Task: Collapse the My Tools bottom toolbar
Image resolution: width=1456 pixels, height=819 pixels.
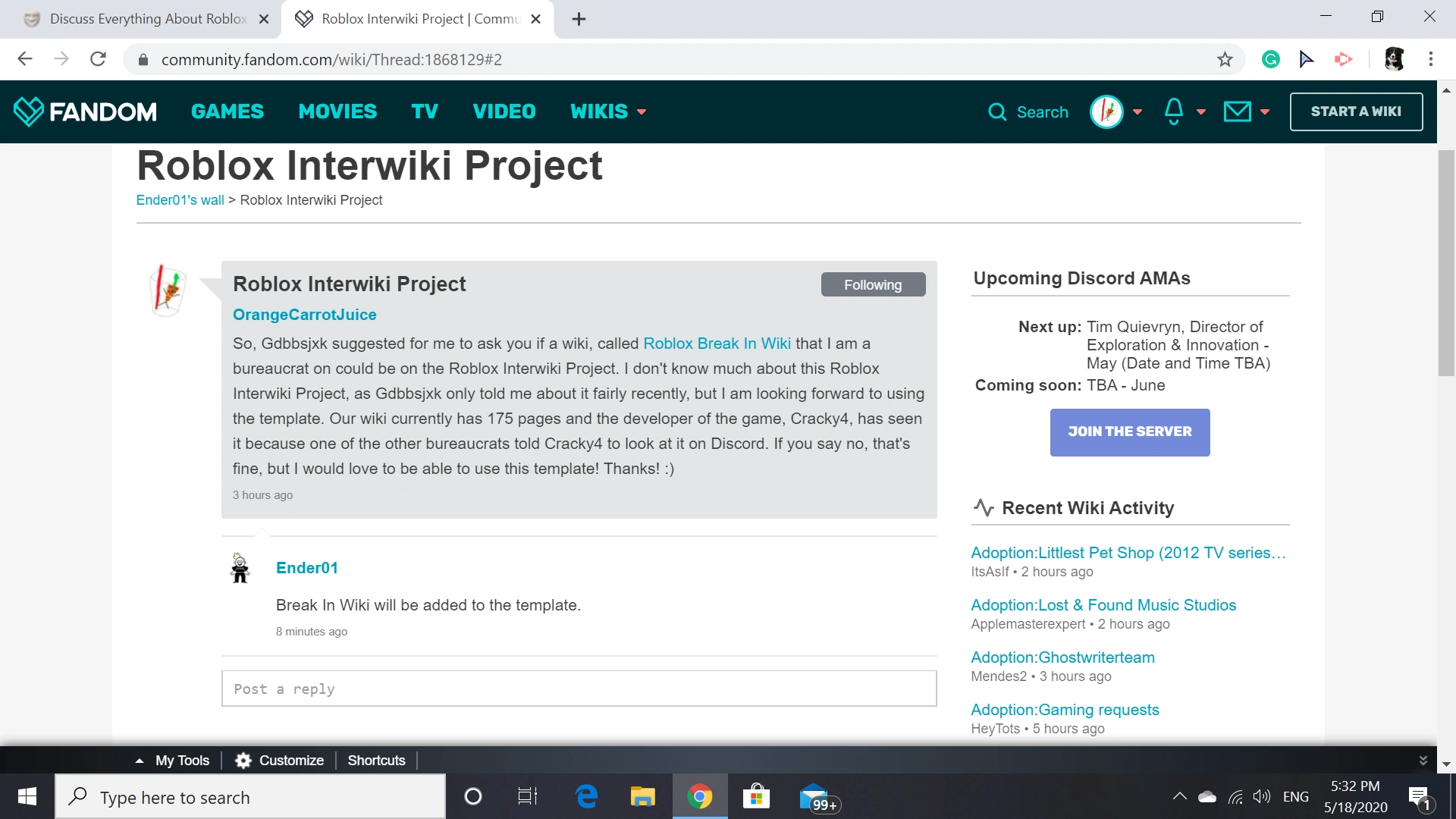Action: (138, 760)
